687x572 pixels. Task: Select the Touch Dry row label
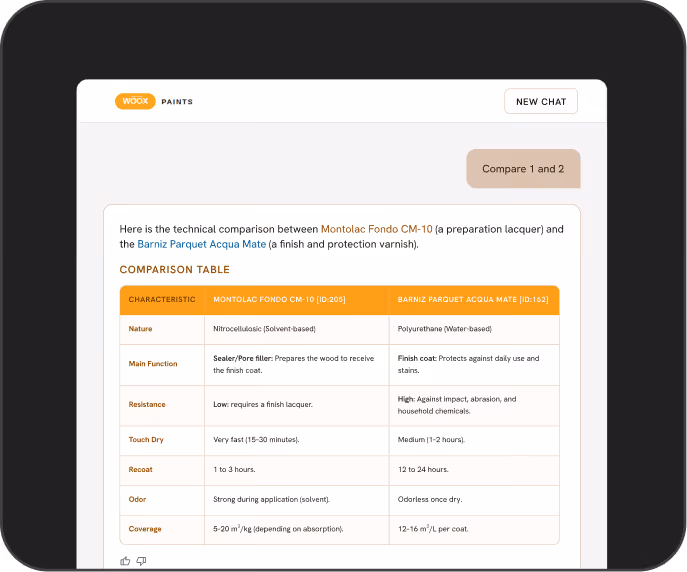click(146, 440)
